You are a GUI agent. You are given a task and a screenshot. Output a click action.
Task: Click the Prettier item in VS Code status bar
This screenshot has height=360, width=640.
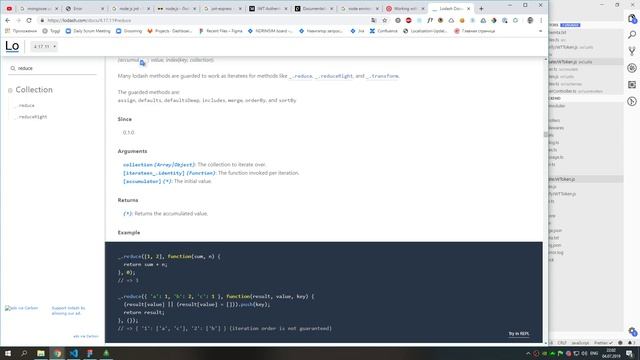(603, 343)
